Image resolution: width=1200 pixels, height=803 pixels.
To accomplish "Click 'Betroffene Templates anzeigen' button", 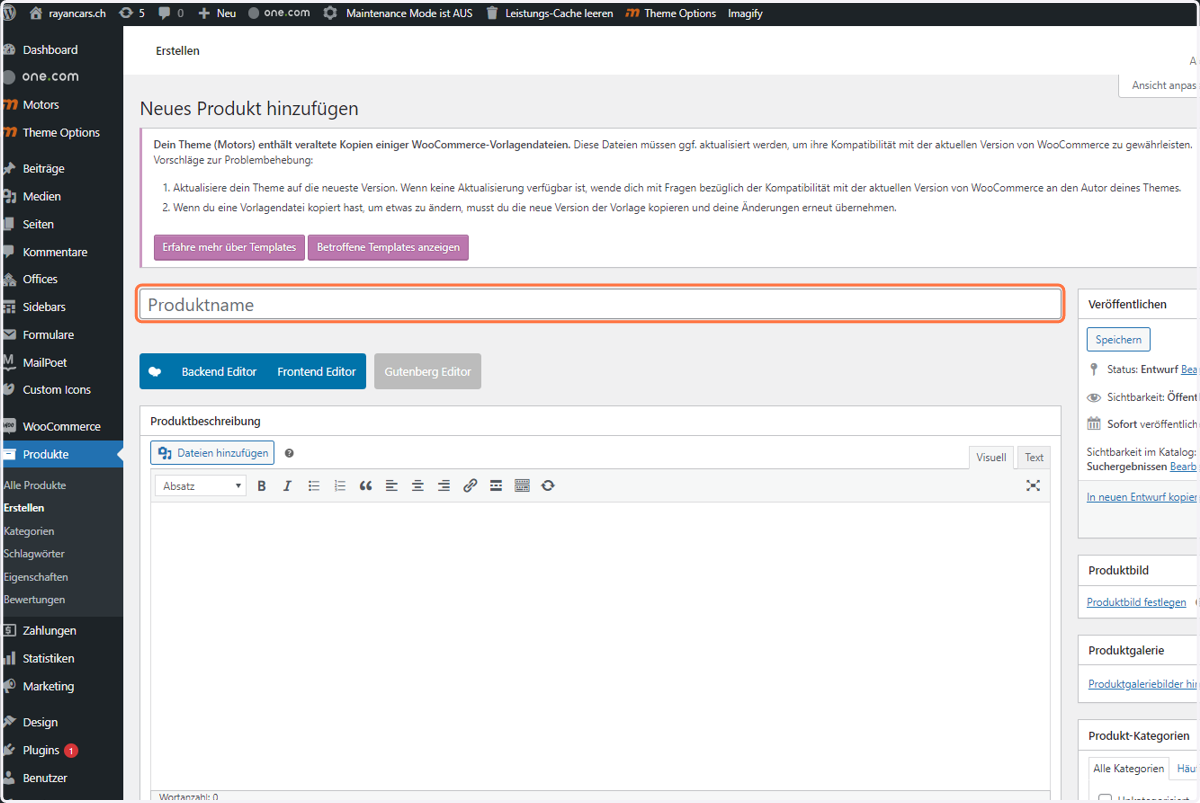I will 388,247.
